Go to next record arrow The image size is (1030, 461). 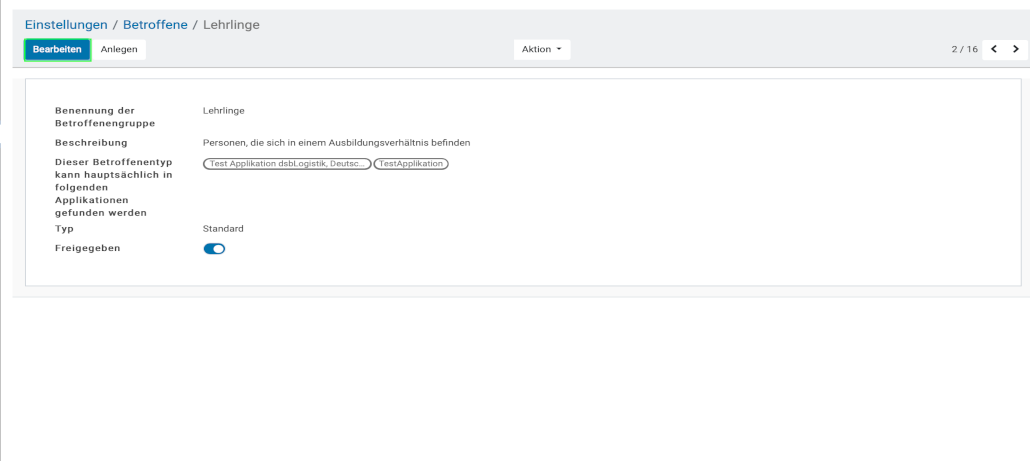point(1016,49)
